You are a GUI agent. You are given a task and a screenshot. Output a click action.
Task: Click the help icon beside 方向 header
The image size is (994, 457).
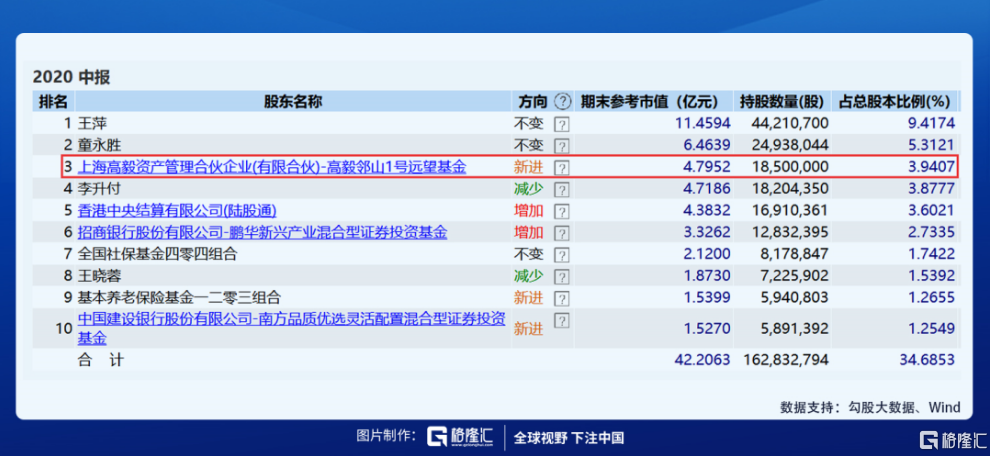(x=562, y=101)
